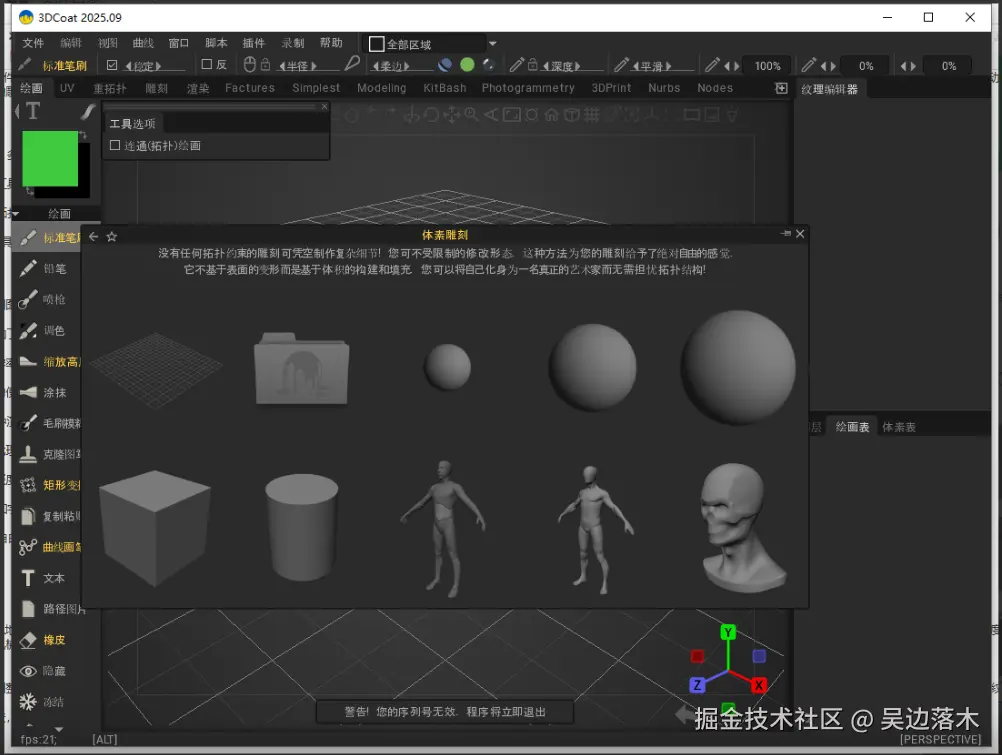The height and width of the screenshot is (755, 1002).
Task: Open the 文件 menu
Action: click(x=33, y=43)
